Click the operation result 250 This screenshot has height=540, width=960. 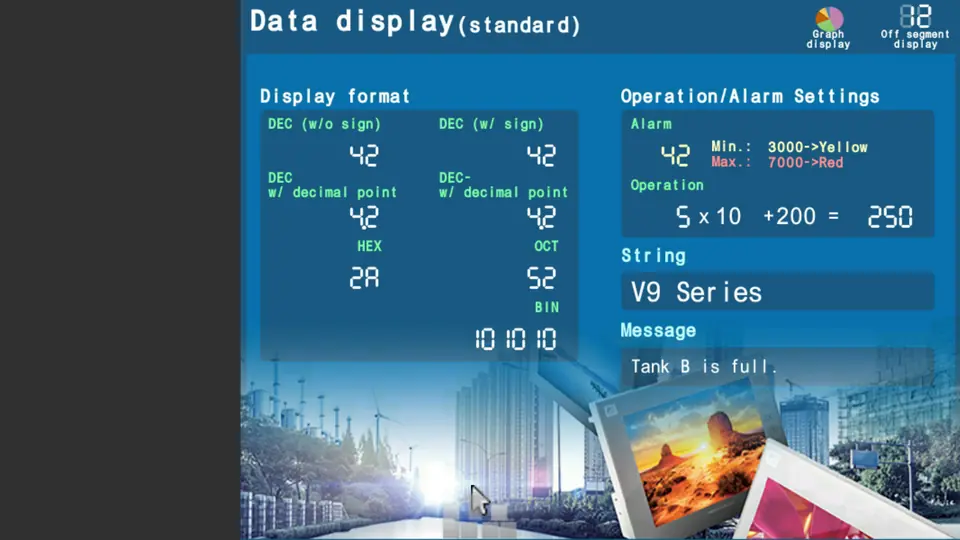(890, 217)
